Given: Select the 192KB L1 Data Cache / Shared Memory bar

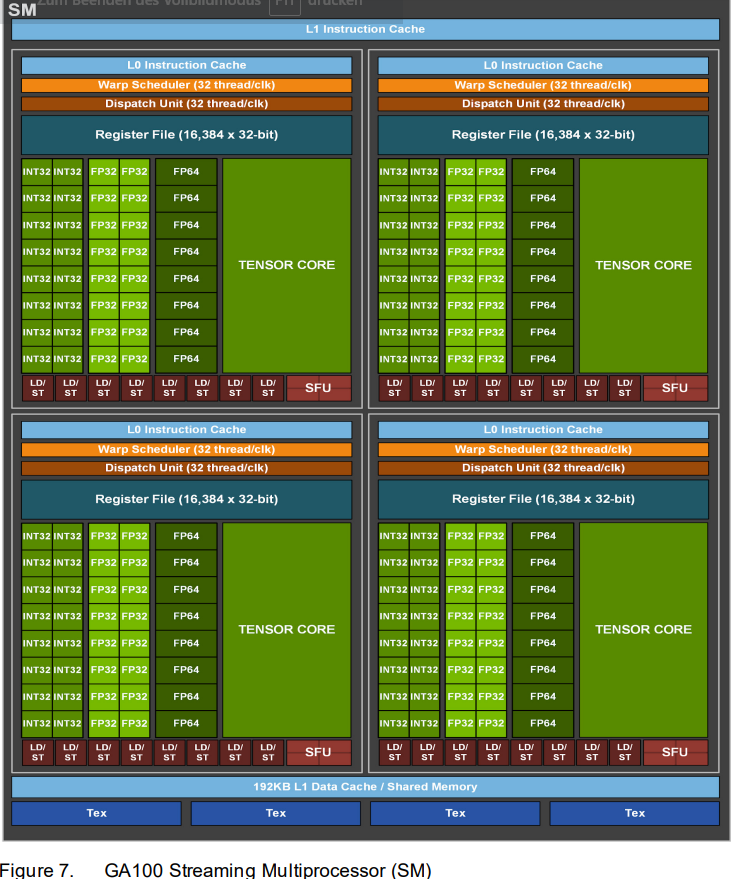Looking at the screenshot, I should point(365,787).
